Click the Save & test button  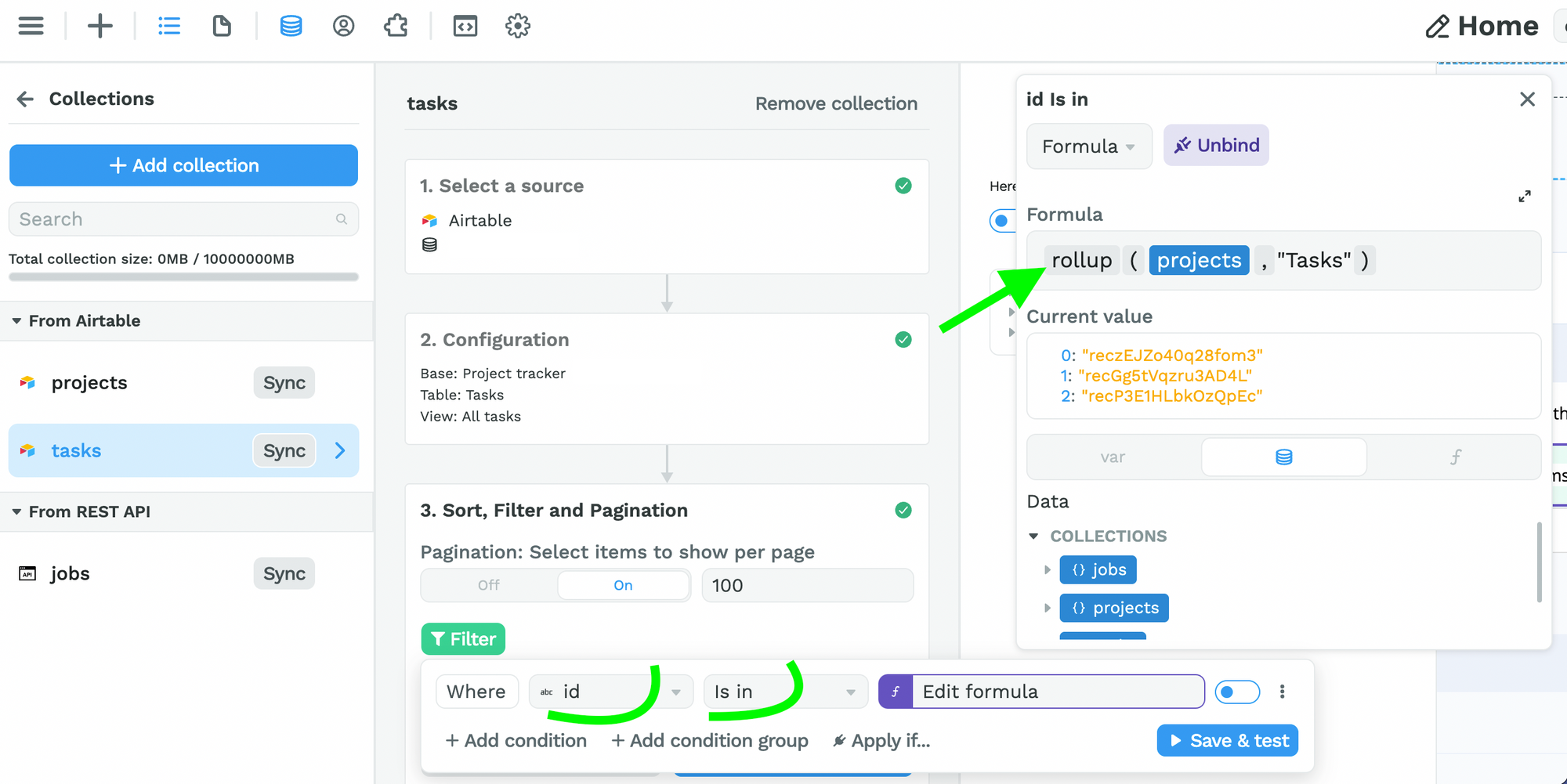1227,741
